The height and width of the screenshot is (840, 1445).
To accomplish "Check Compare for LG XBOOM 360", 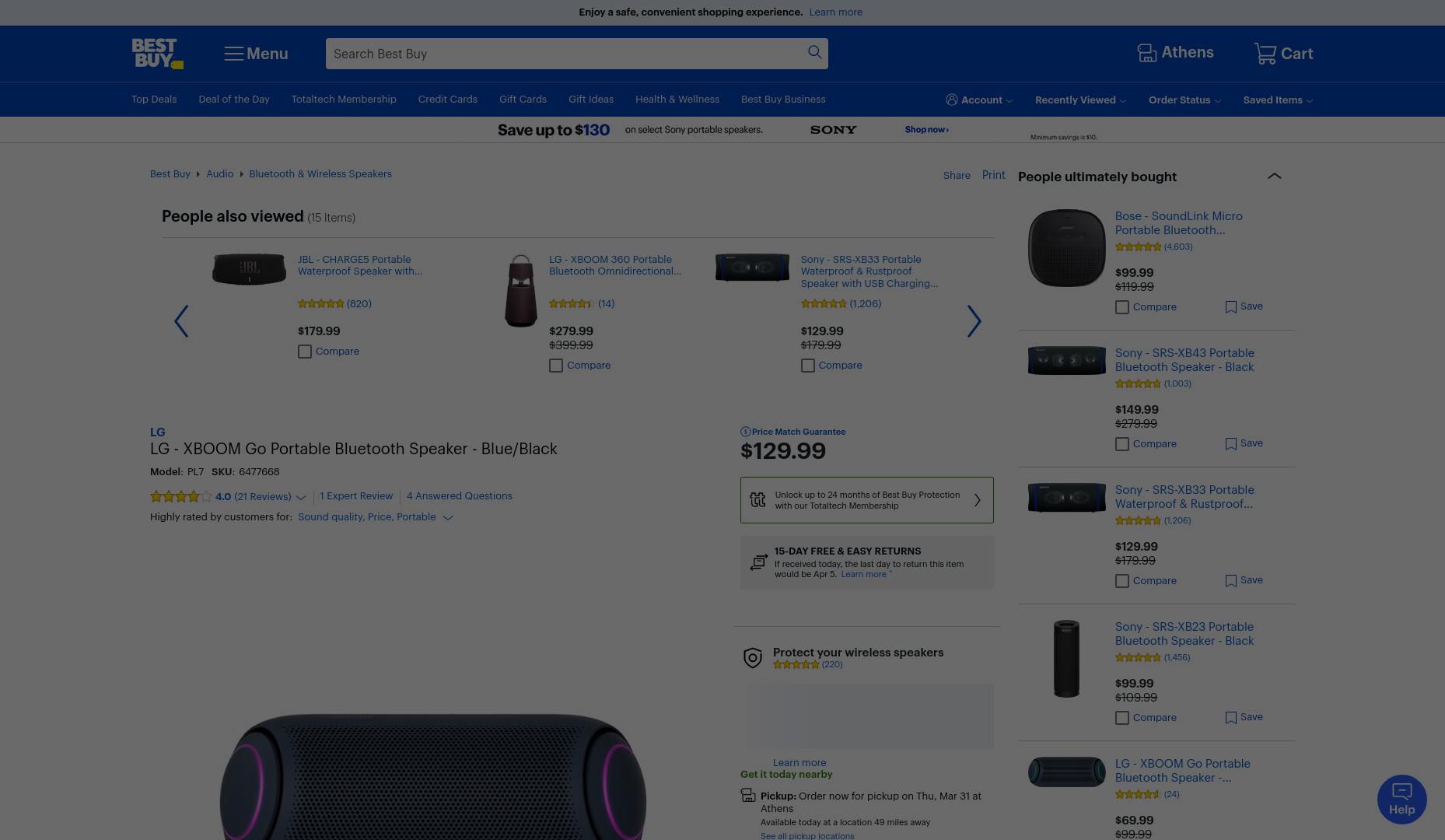I will [556, 366].
